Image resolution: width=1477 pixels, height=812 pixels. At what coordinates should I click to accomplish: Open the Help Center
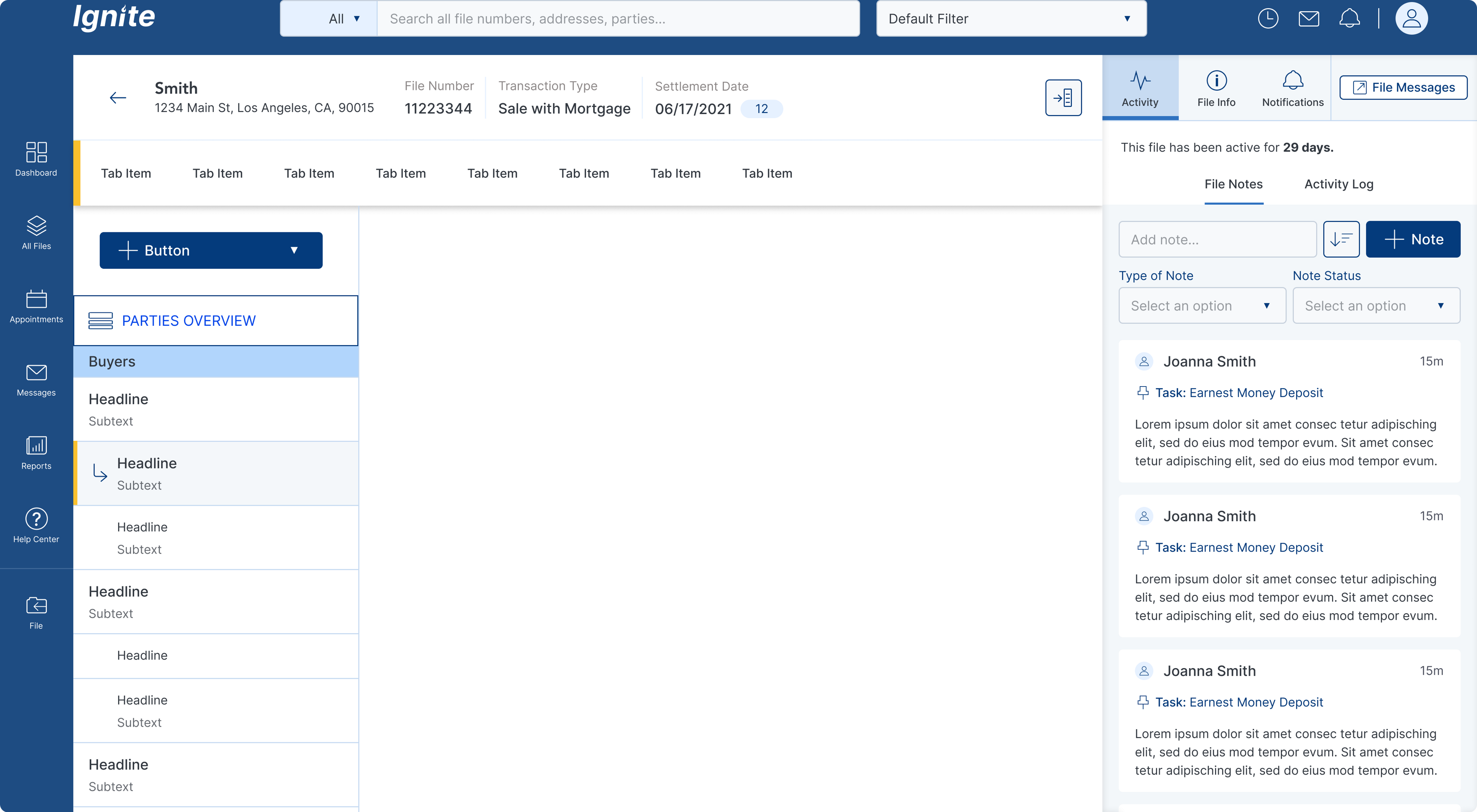pyautogui.click(x=36, y=526)
